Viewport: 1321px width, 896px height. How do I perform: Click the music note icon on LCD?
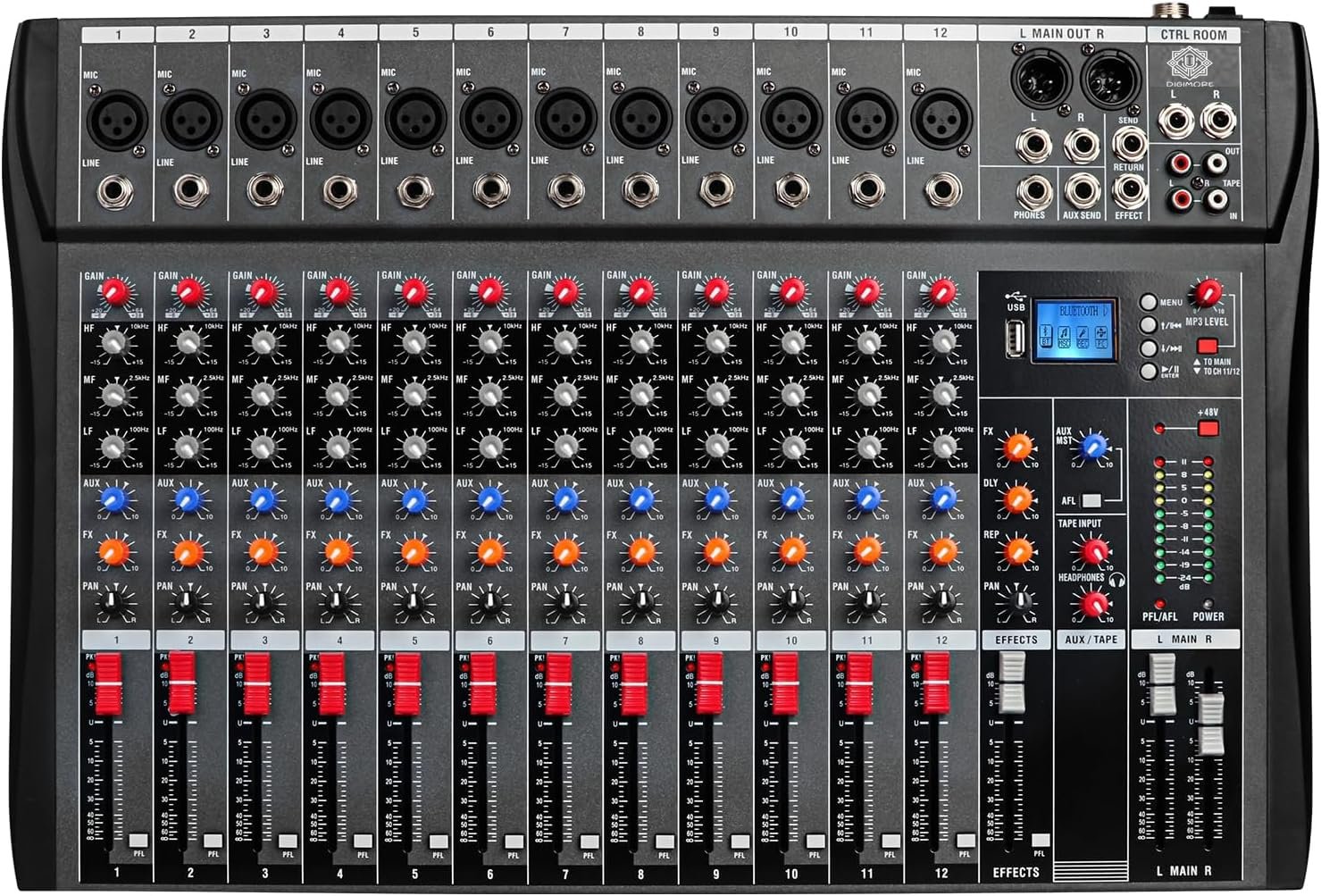tap(1065, 337)
